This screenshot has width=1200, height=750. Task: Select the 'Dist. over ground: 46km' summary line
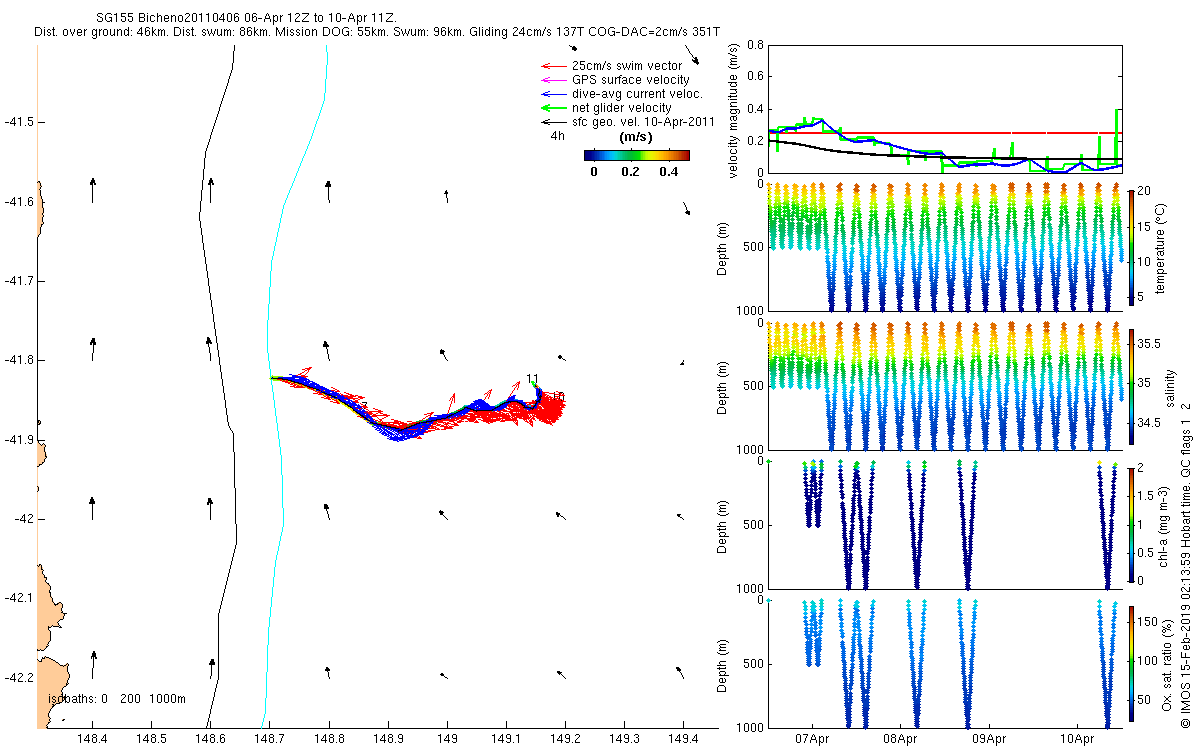tap(378, 32)
